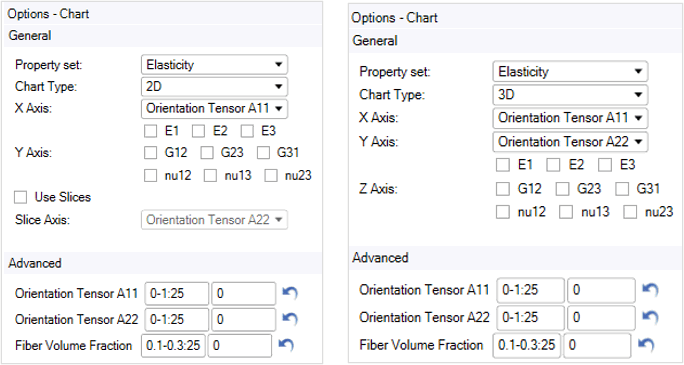Edit Fiber Volume Fraction range in 3D panel
This screenshot has width=684, height=365.
pos(527,345)
